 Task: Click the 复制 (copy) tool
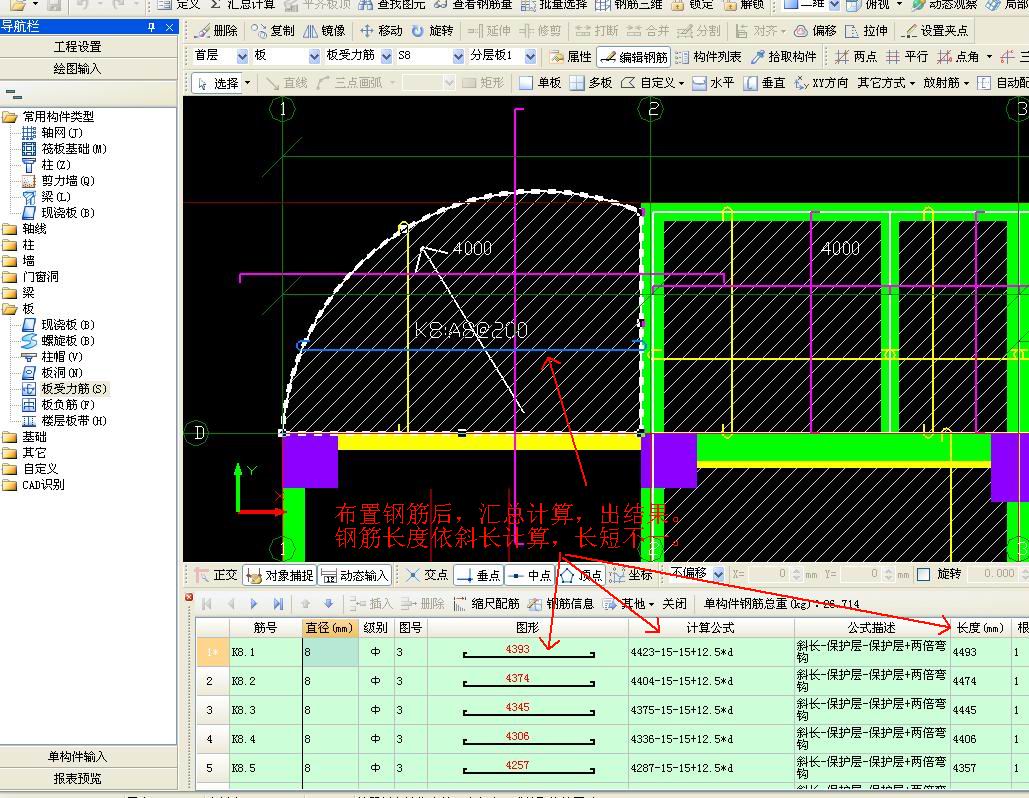pos(273,31)
